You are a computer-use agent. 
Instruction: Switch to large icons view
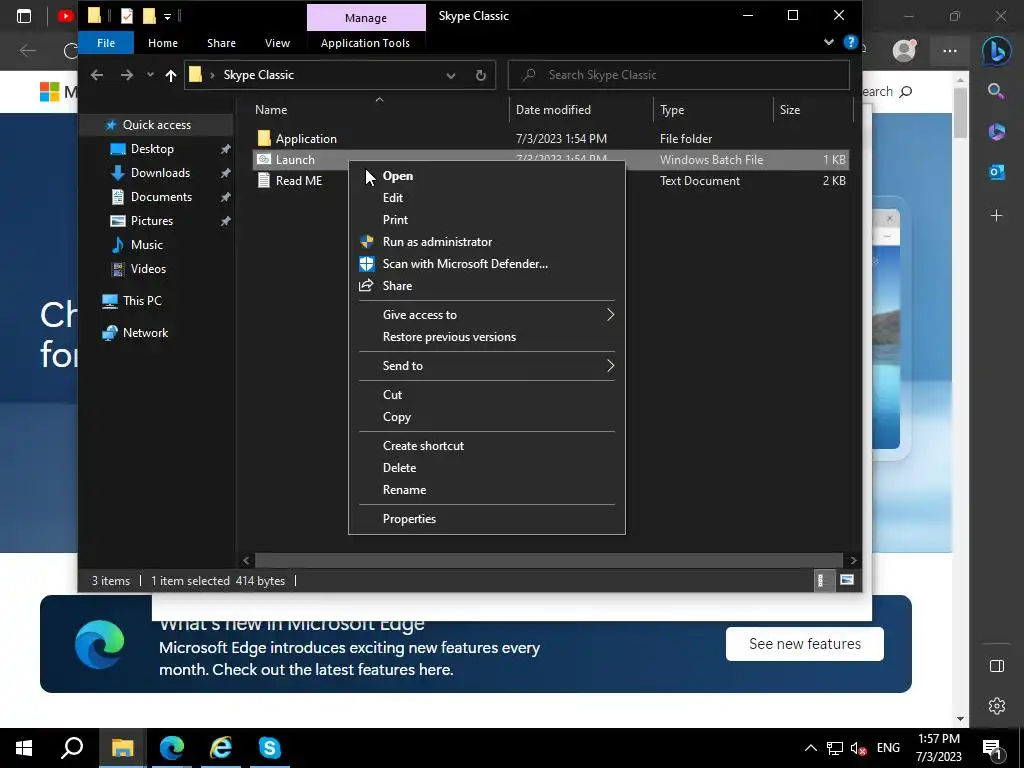tap(846, 580)
